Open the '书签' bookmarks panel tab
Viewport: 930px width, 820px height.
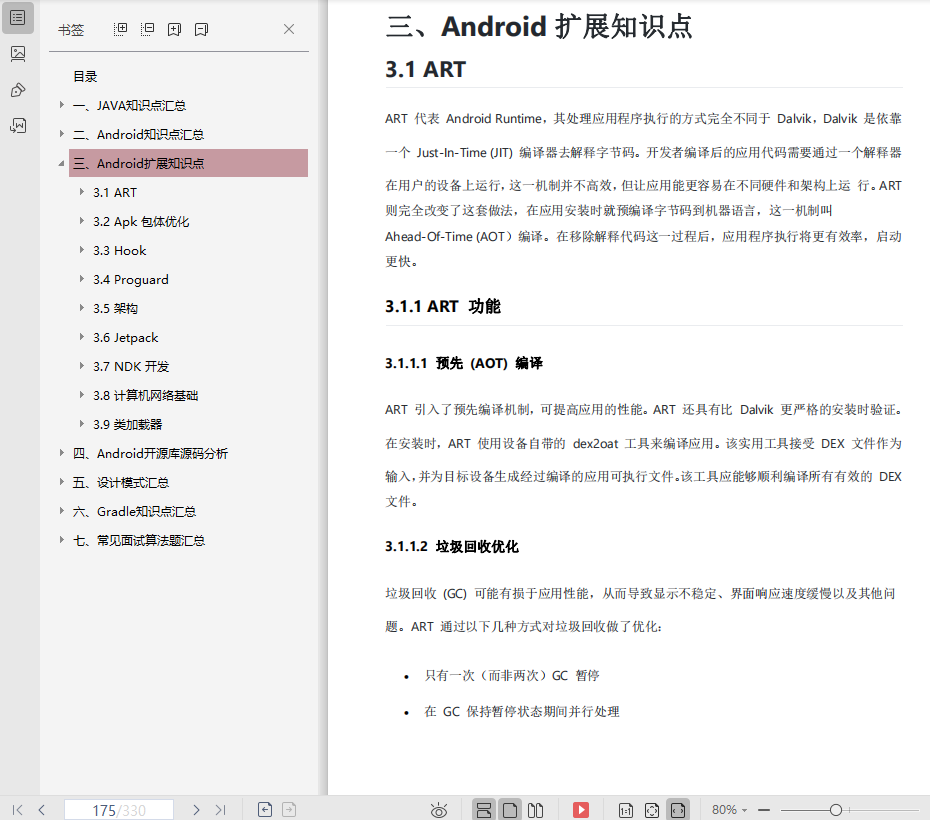click(x=70, y=30)
